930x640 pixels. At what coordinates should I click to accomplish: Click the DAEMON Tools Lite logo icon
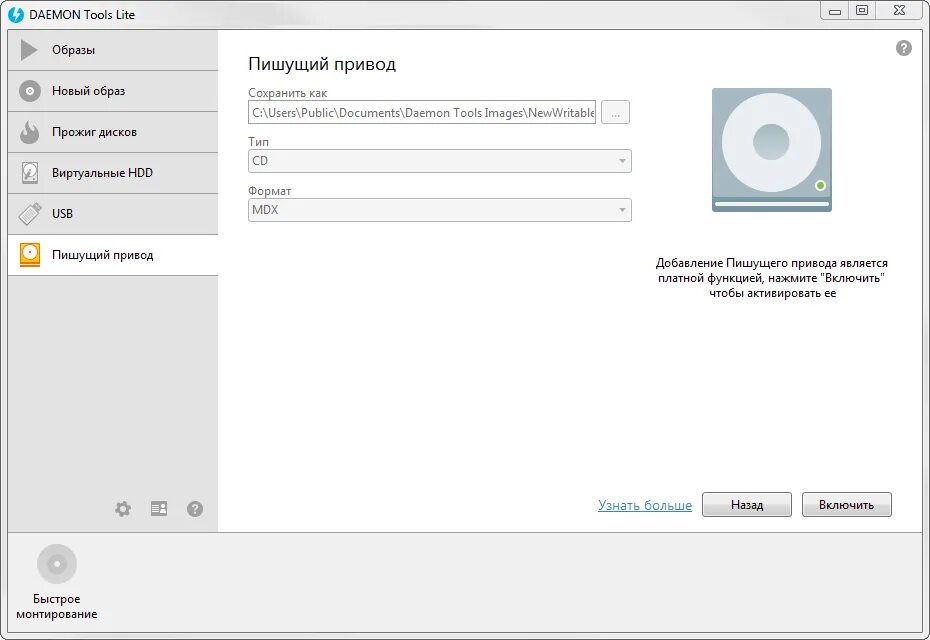click(16, 14)
